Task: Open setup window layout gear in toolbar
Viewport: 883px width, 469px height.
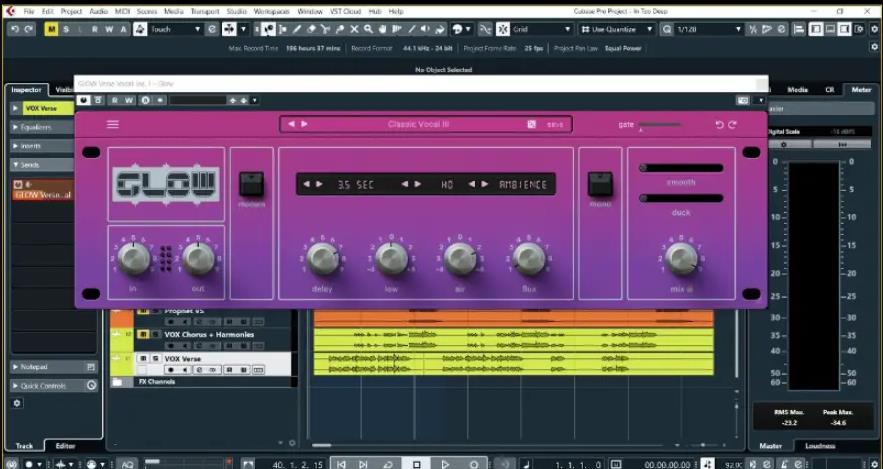Action: (x=859, y=29)
